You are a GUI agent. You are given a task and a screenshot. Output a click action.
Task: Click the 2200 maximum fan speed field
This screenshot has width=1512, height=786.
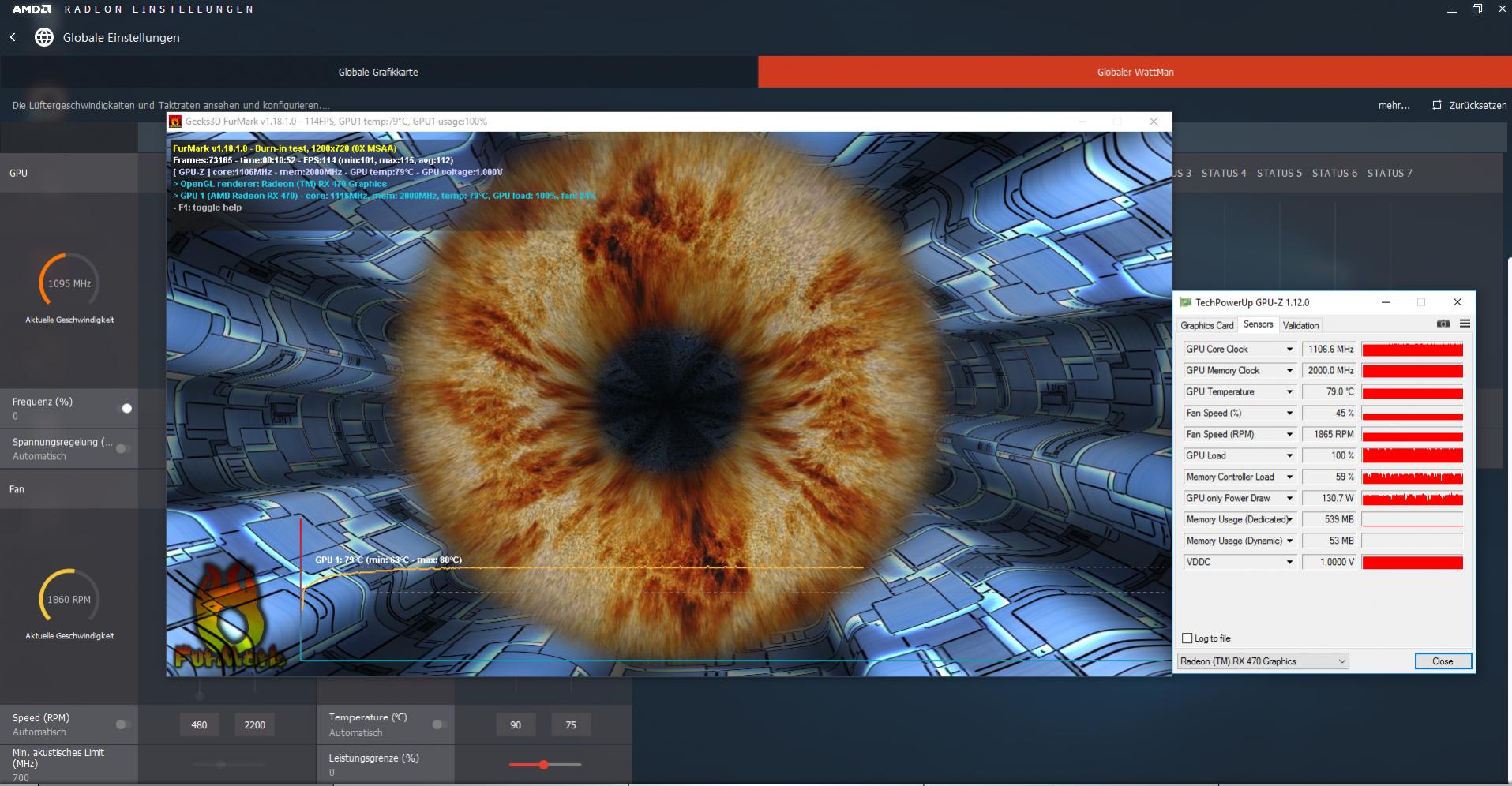click(x=254, y=724)
